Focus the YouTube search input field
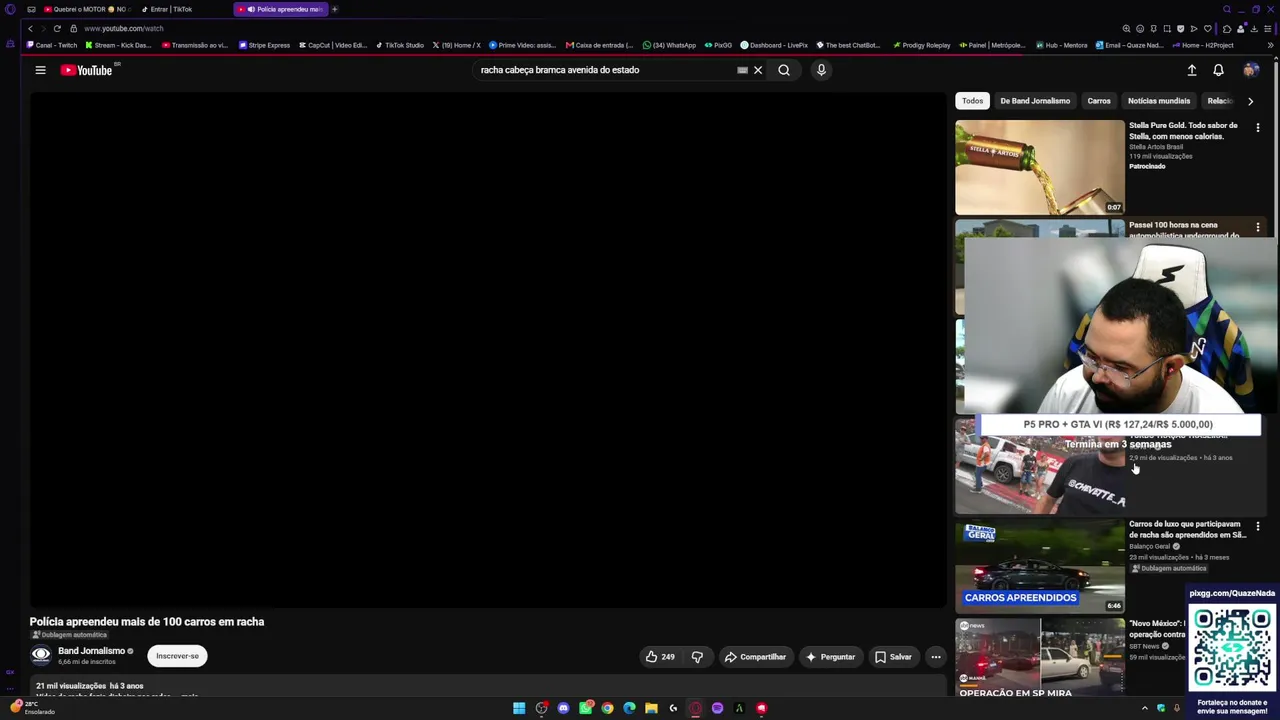Image resolution: width=1280 pixels, height=720 pixels. 605,70
